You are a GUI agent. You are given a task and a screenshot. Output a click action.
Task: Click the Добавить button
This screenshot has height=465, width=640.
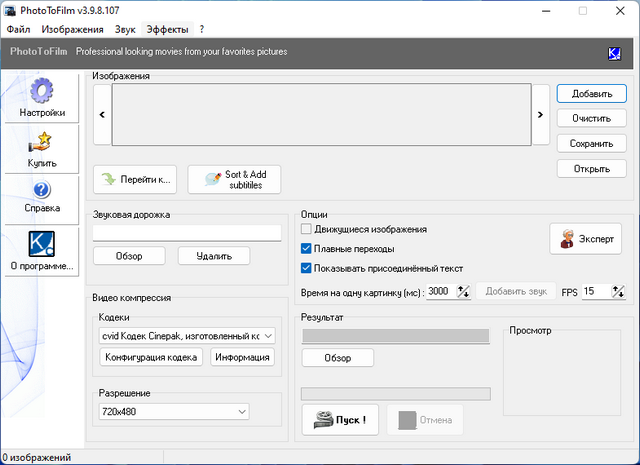591,93
